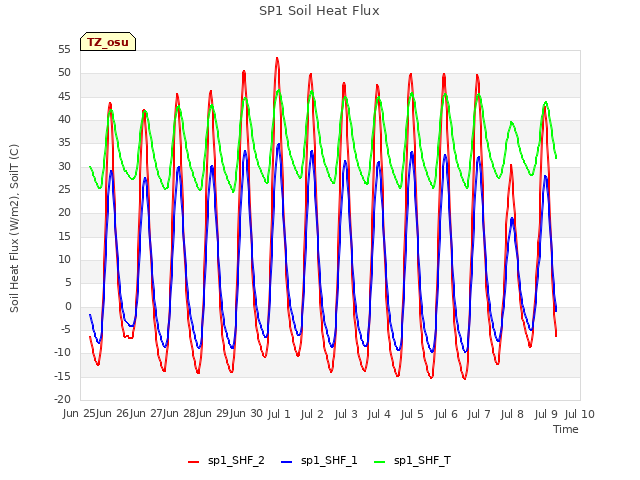Click the blue sp1_SHF_1 legend color marker
This screenshot has height=480, width=640.
click(287, 462)
